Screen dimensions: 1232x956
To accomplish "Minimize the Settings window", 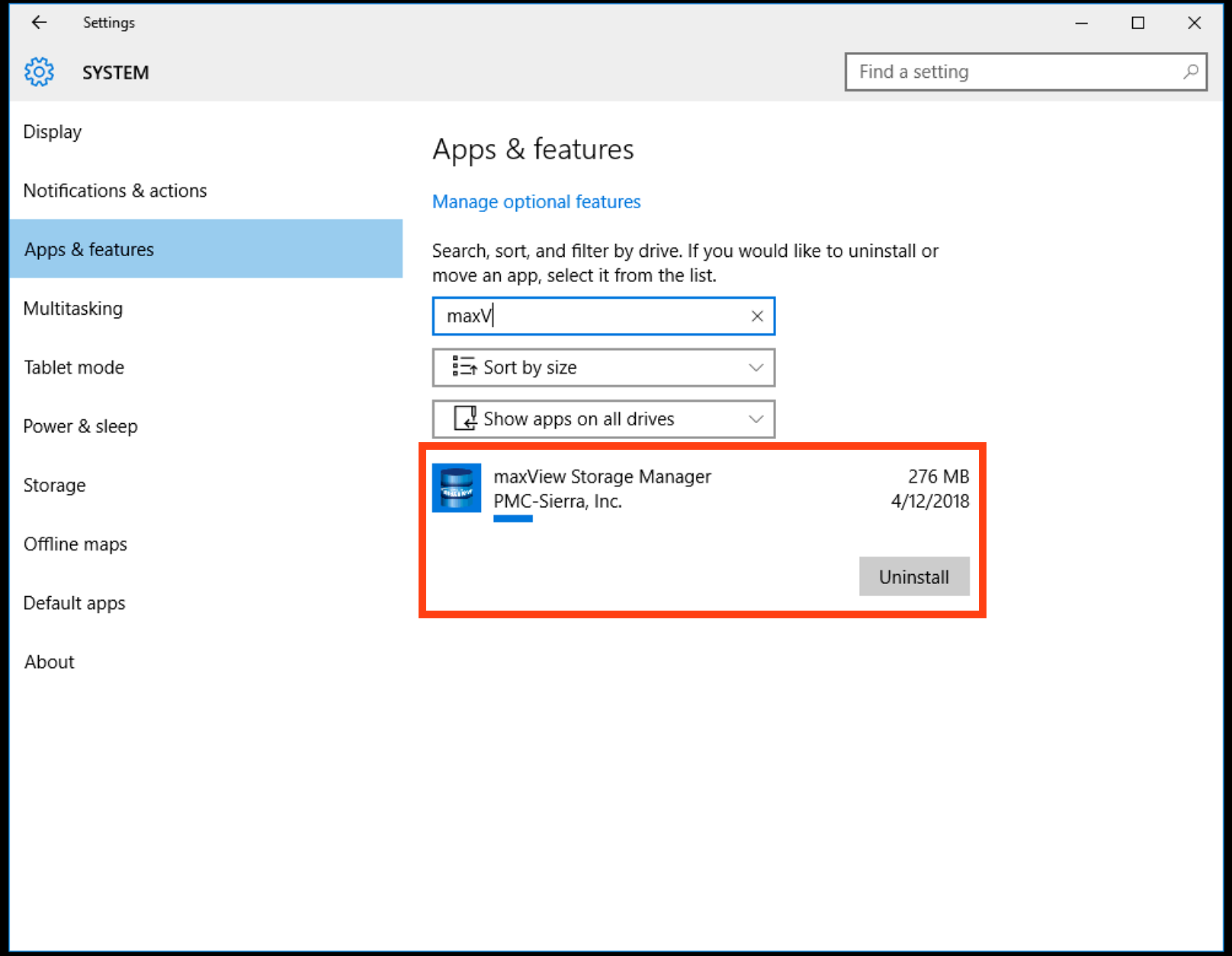I will click(x=1081, y=23).
